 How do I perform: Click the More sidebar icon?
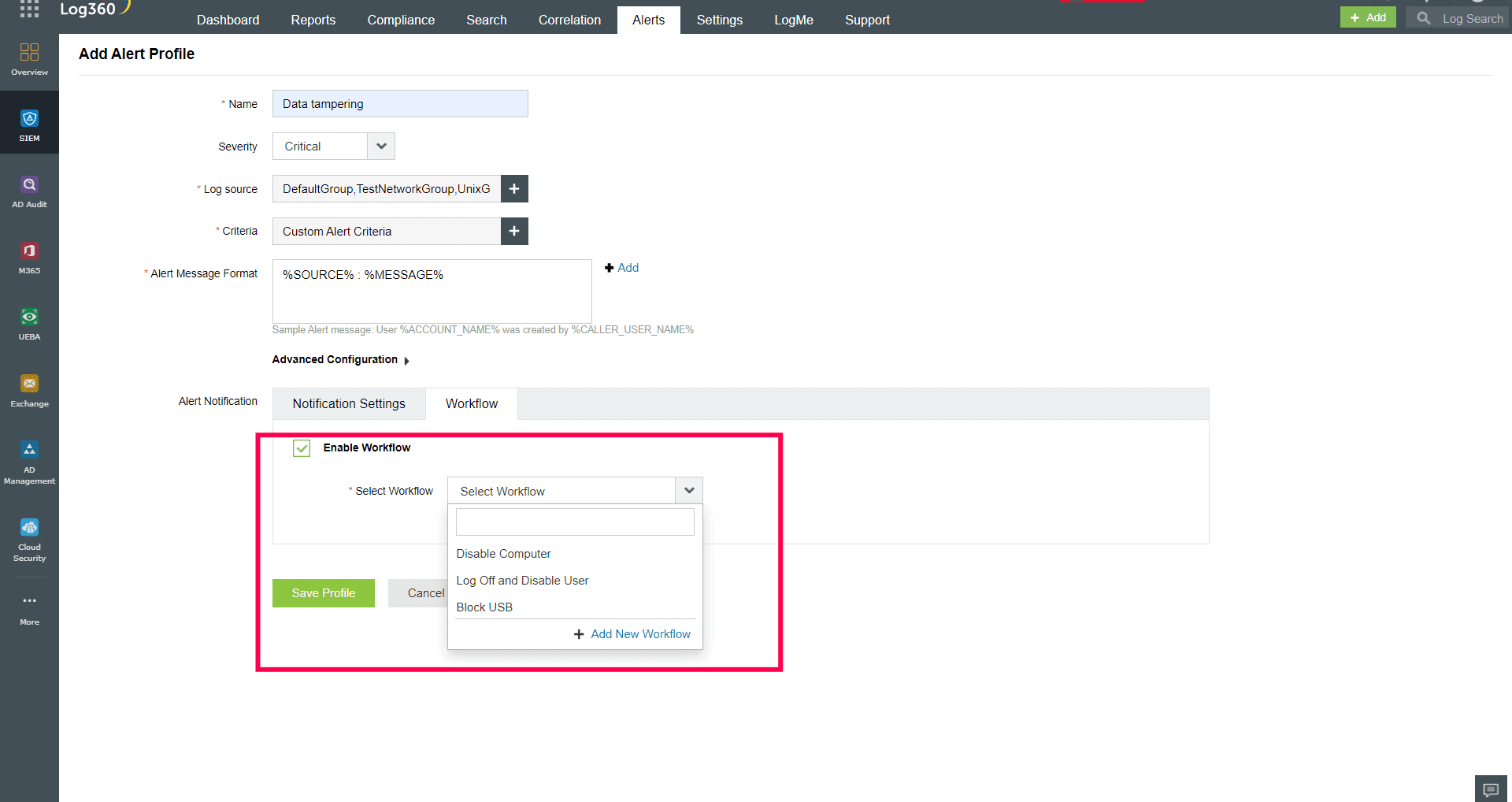pyautogui.click(x=29, y=607)
